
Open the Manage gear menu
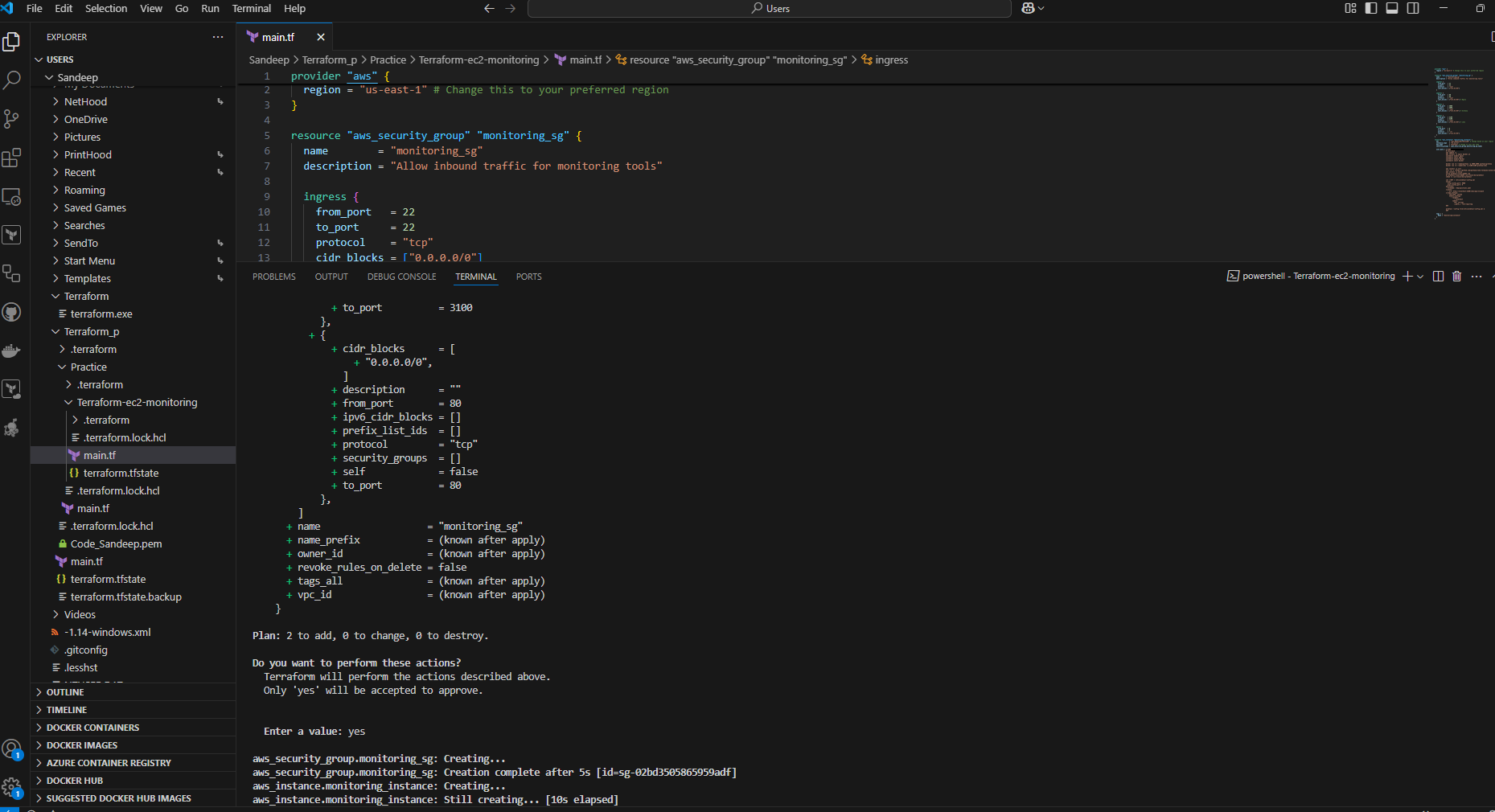pyautogui.click(x=11, y=787)
